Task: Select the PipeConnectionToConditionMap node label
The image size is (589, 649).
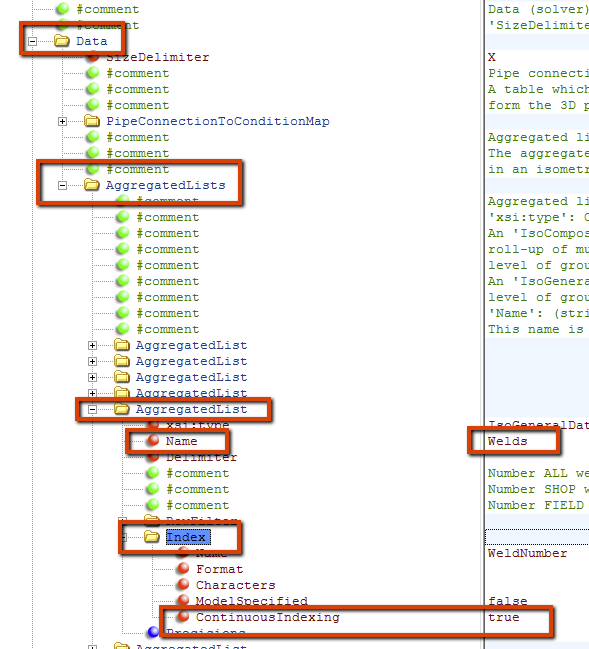Action: click(218, 121)
